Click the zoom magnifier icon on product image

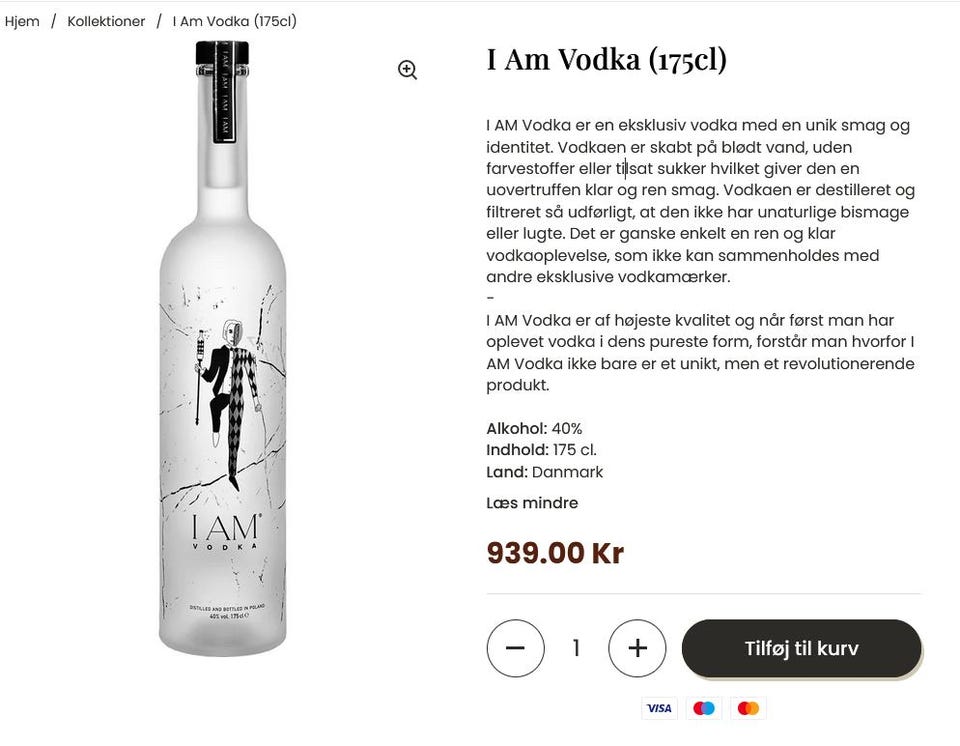point(407,70)
